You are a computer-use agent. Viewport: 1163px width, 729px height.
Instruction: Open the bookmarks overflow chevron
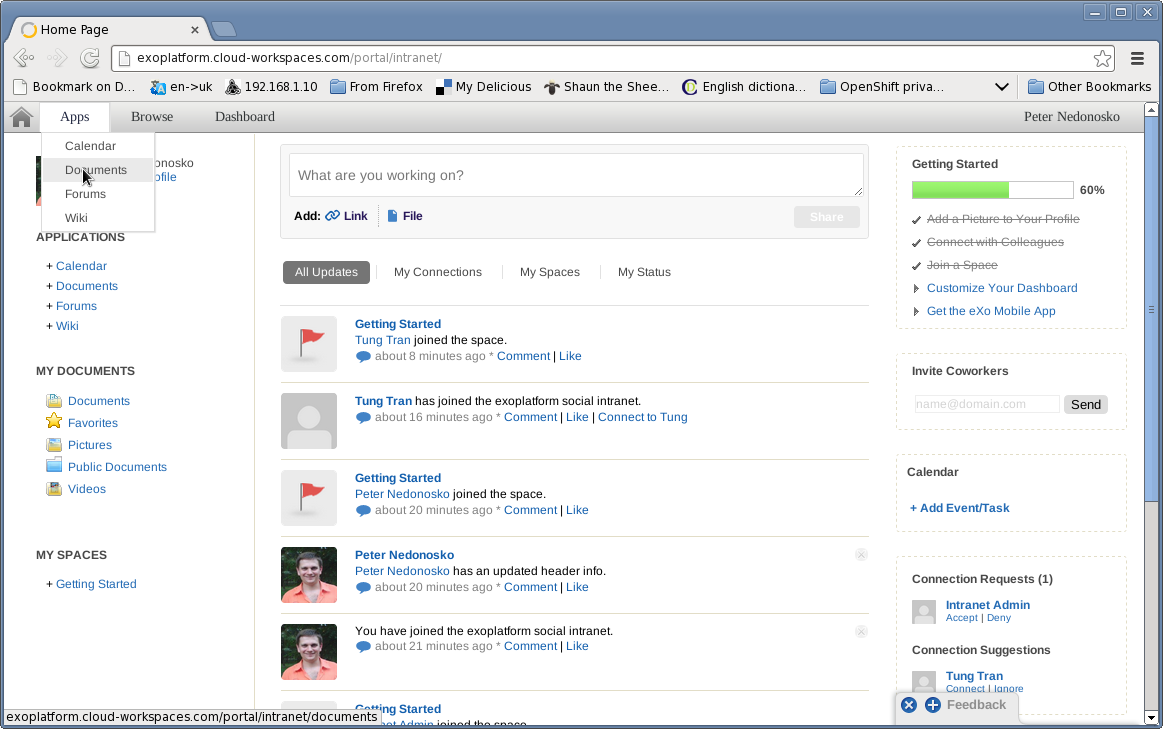[x=1001, y=87]
